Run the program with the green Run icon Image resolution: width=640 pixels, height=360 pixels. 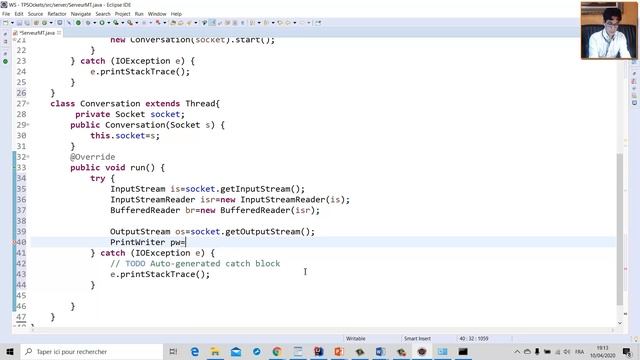tap(102, 23)
